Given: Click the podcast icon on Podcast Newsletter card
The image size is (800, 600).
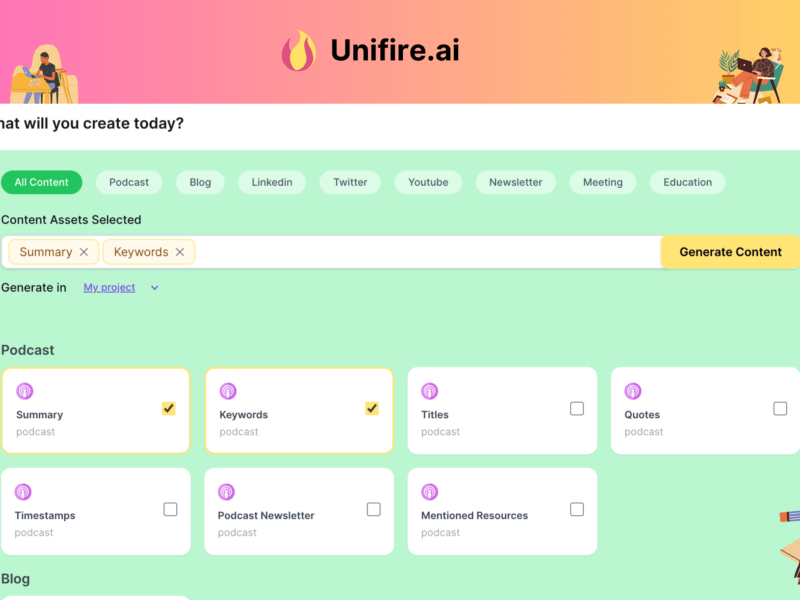Looking at the screenshot, I should (x=227, y=492).
